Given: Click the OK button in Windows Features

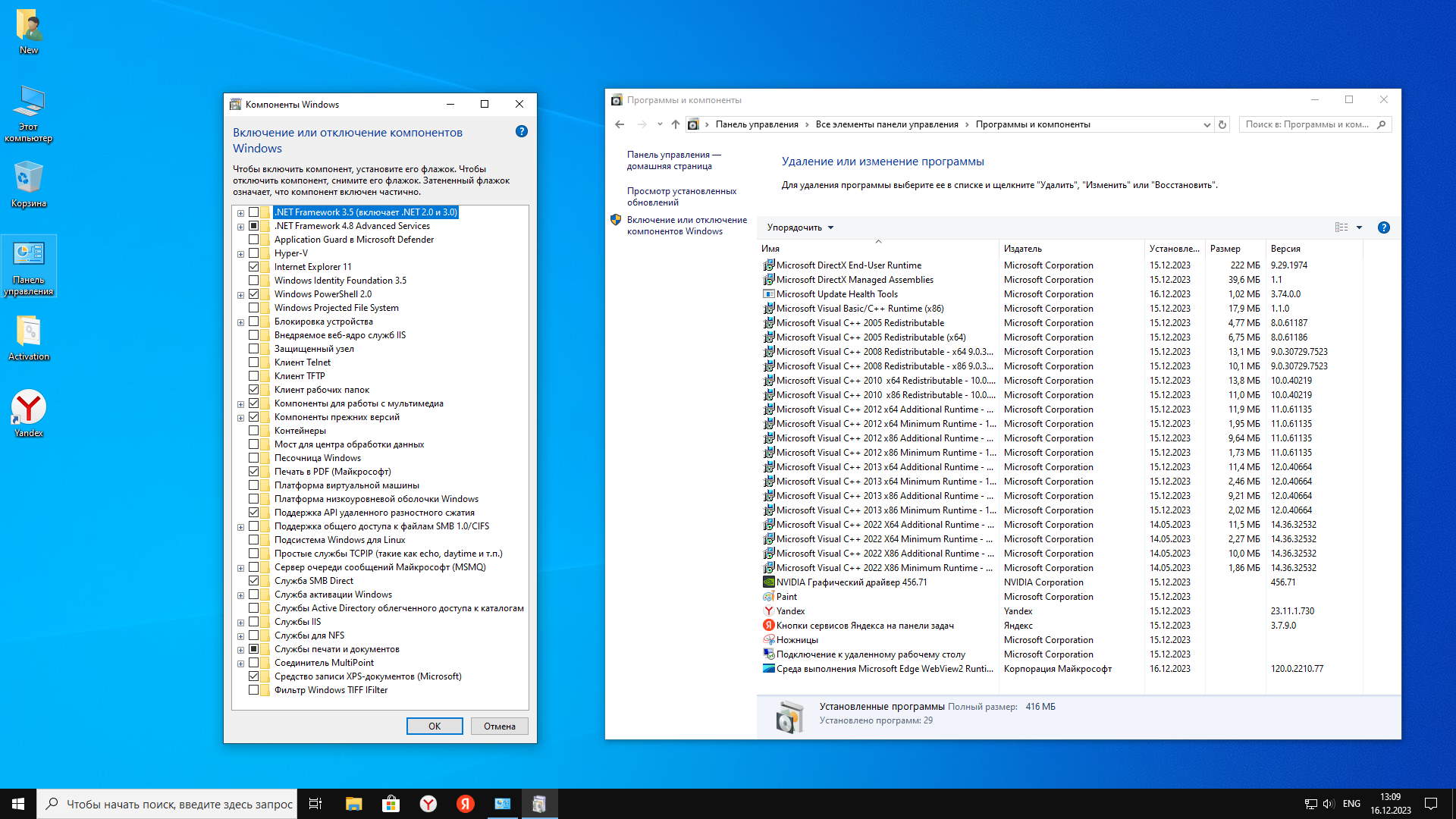Looking at the screenshot, I should click(435, 726).
